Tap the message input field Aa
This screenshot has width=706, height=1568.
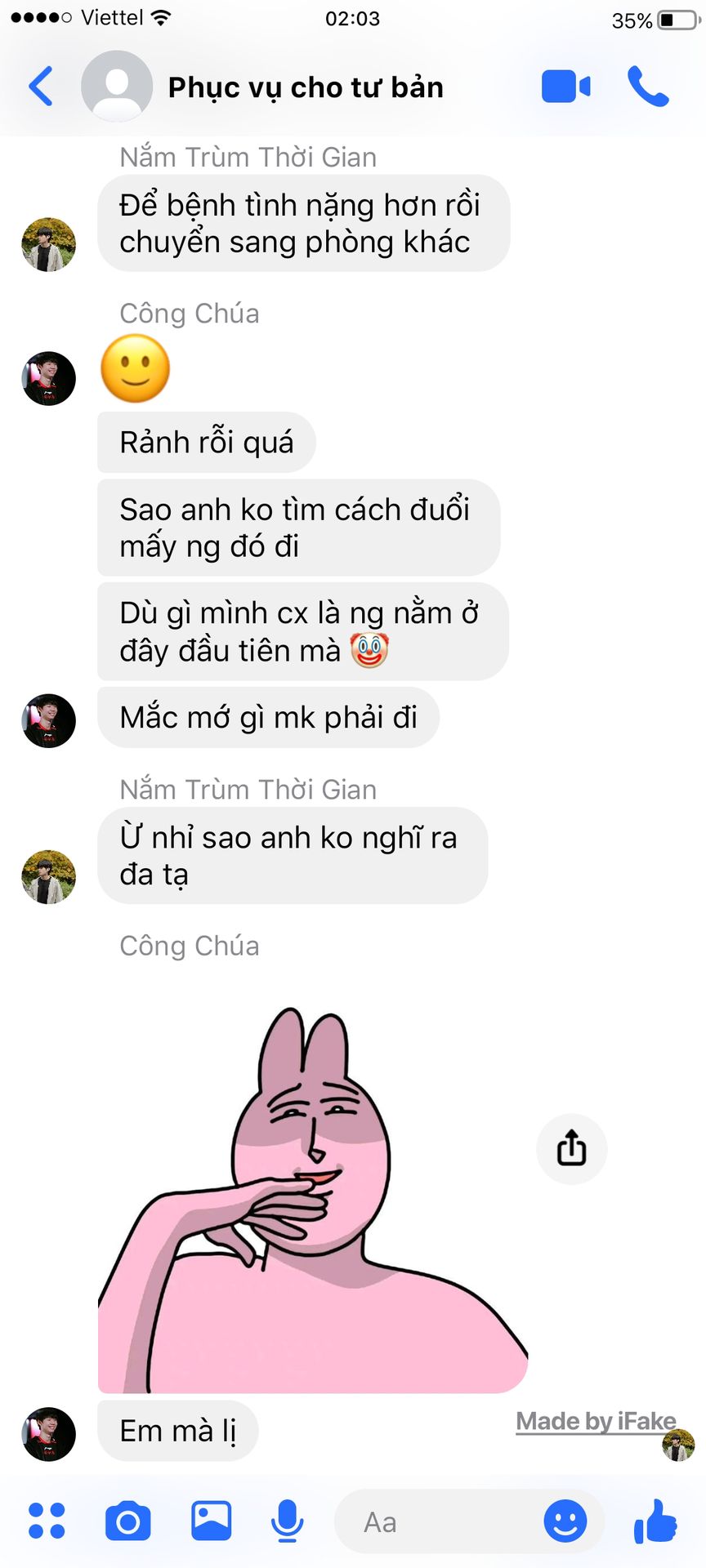point(441,1522)
